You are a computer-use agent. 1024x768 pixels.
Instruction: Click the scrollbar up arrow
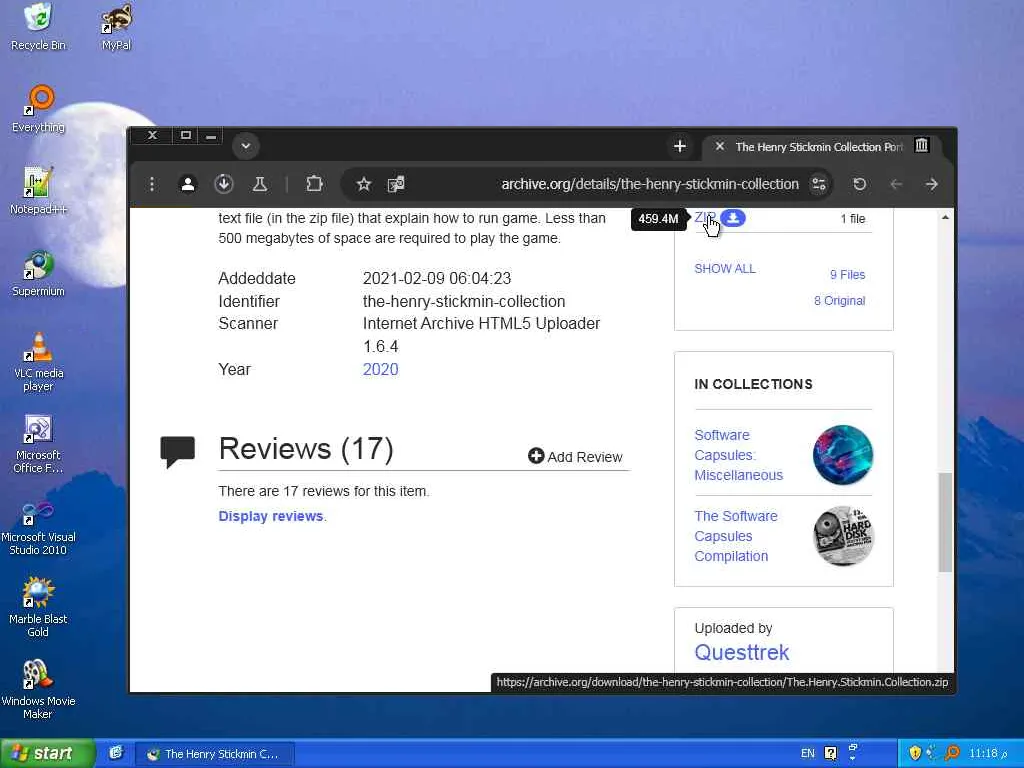pyautogui.click(x=945, y=217)
